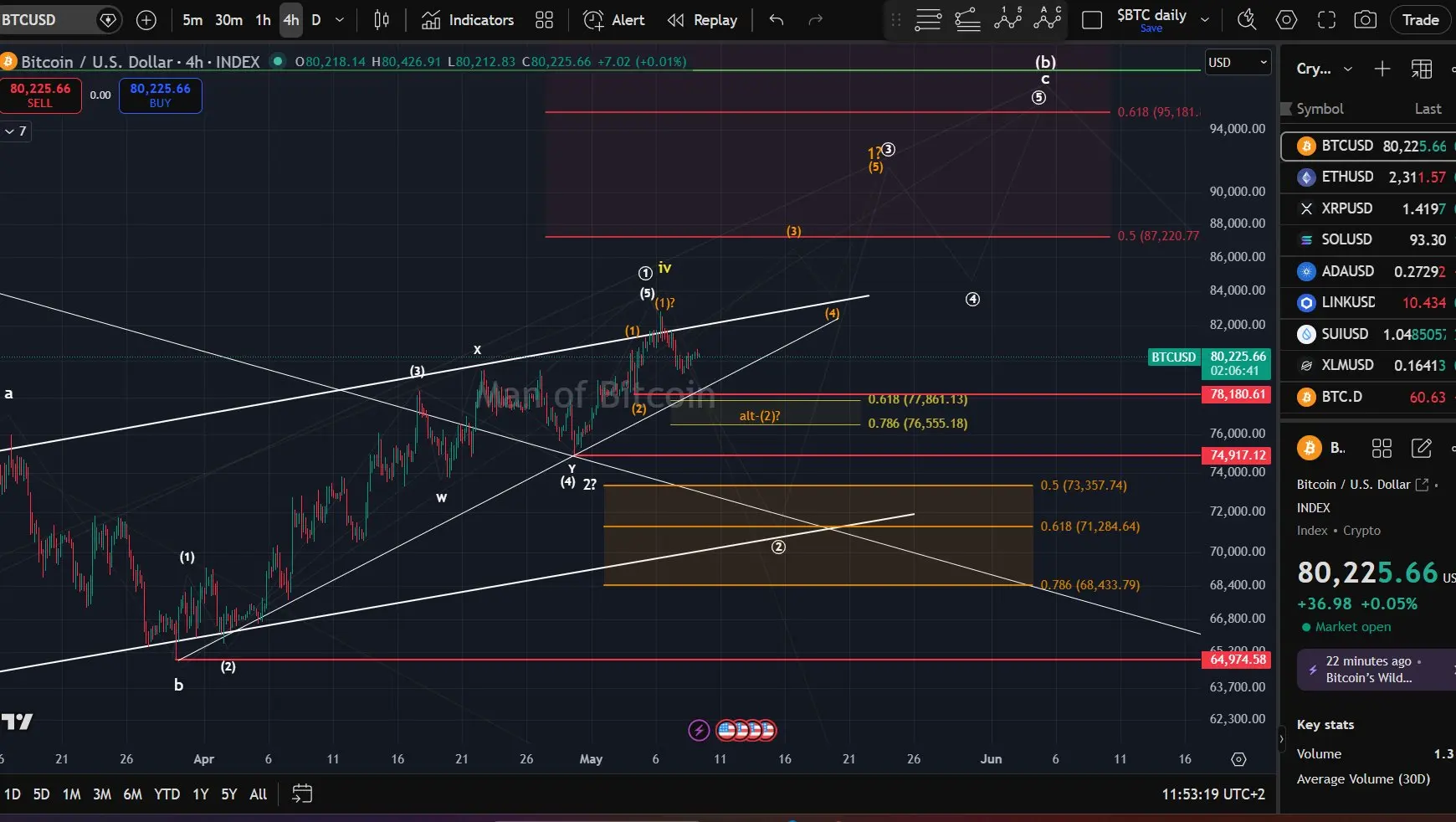Open chart settings hexagon icon
The width and height of the screenshot is (1456, 822).
(x=1287, y=20)
